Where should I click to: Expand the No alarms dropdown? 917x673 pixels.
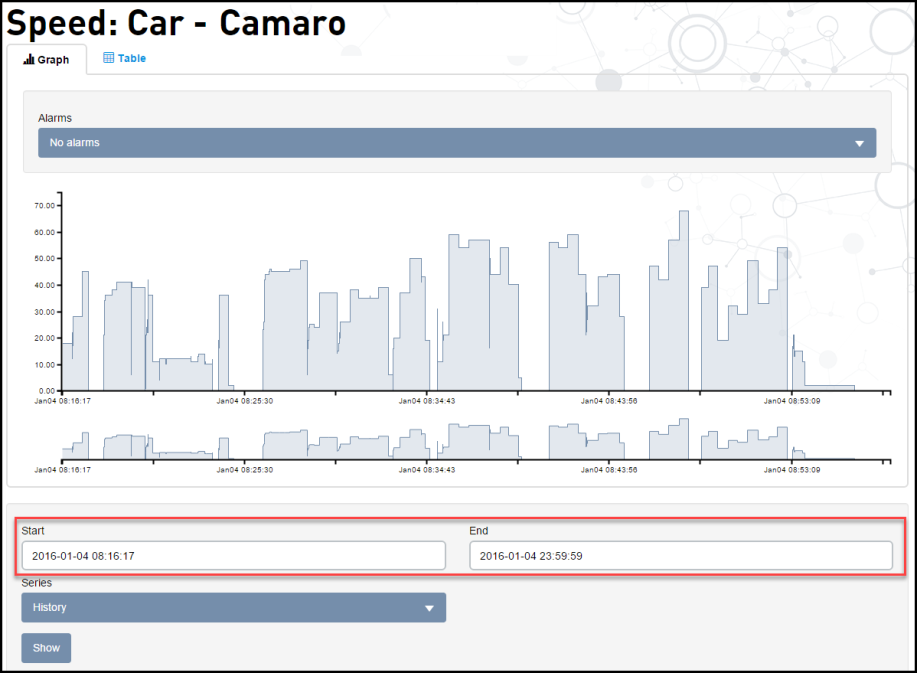click(x=457, y=143)
